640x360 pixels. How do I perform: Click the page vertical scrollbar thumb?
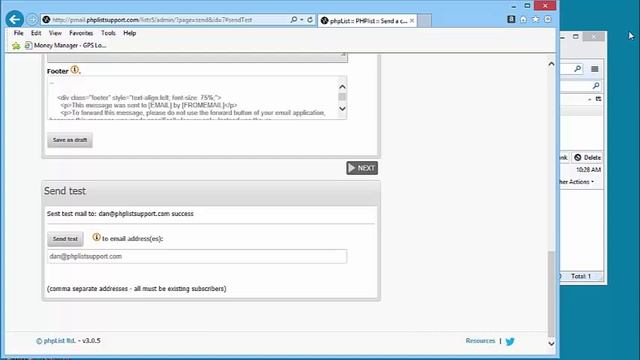[551, 294]
